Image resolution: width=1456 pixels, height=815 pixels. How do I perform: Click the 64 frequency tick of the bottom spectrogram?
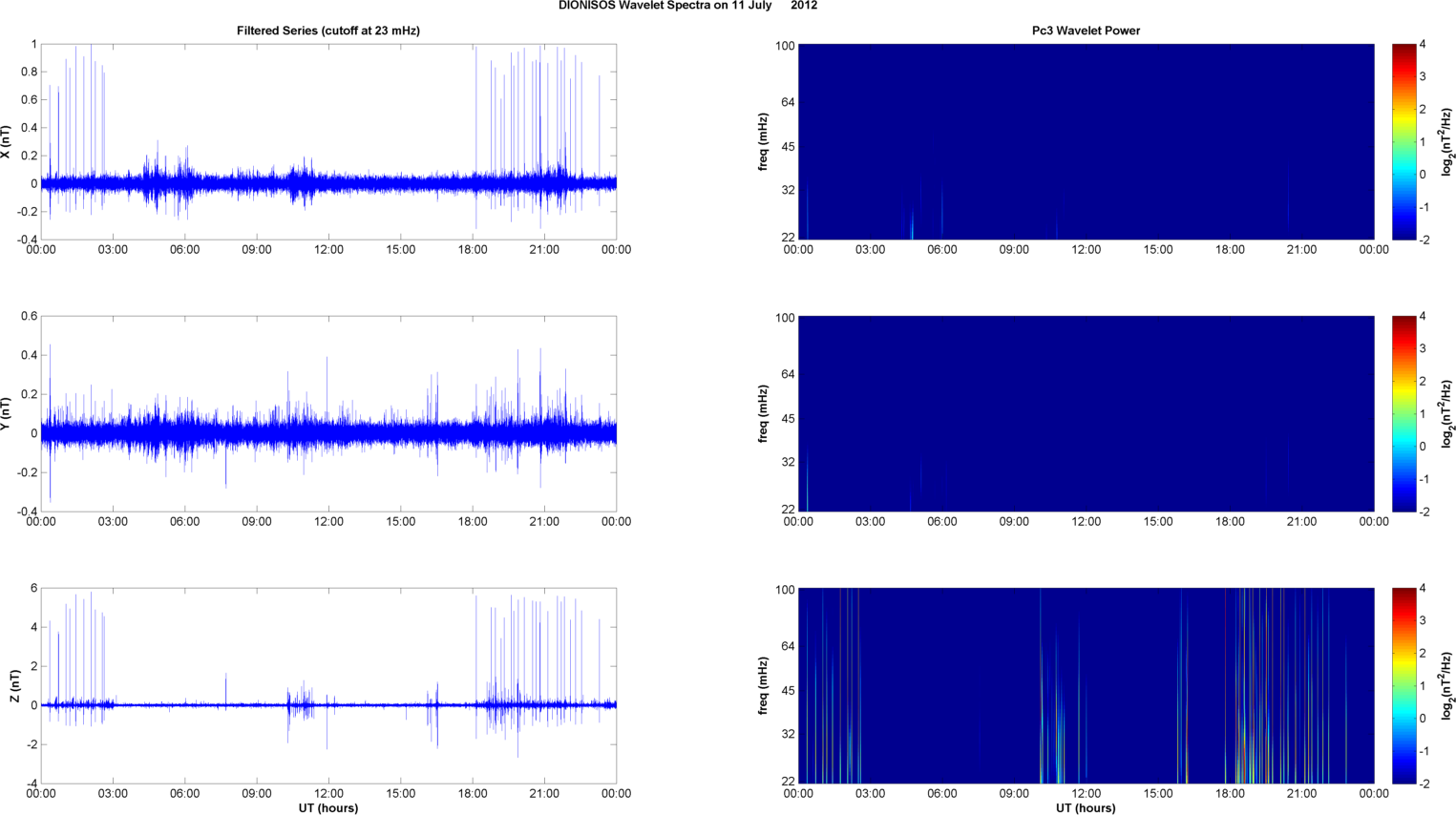pos(788,646)
